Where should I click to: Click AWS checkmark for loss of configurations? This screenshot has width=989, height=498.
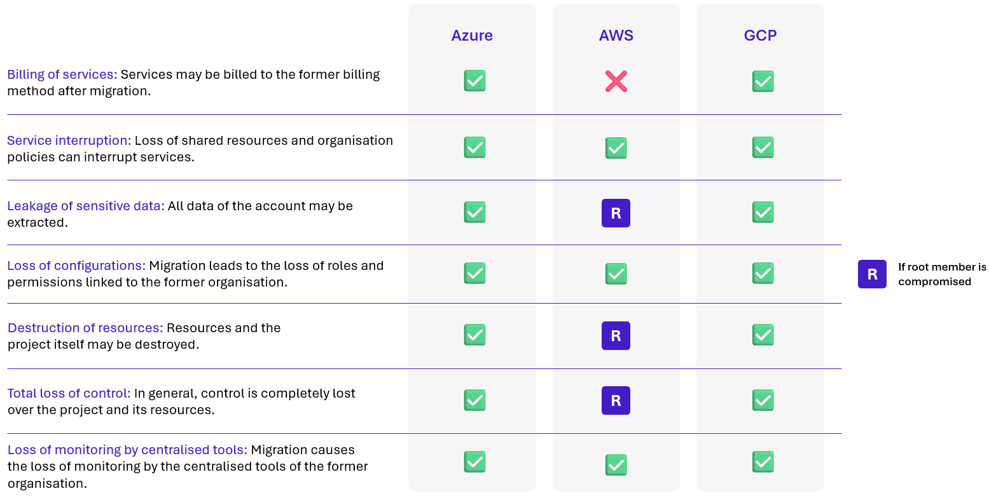click(616, 273)
